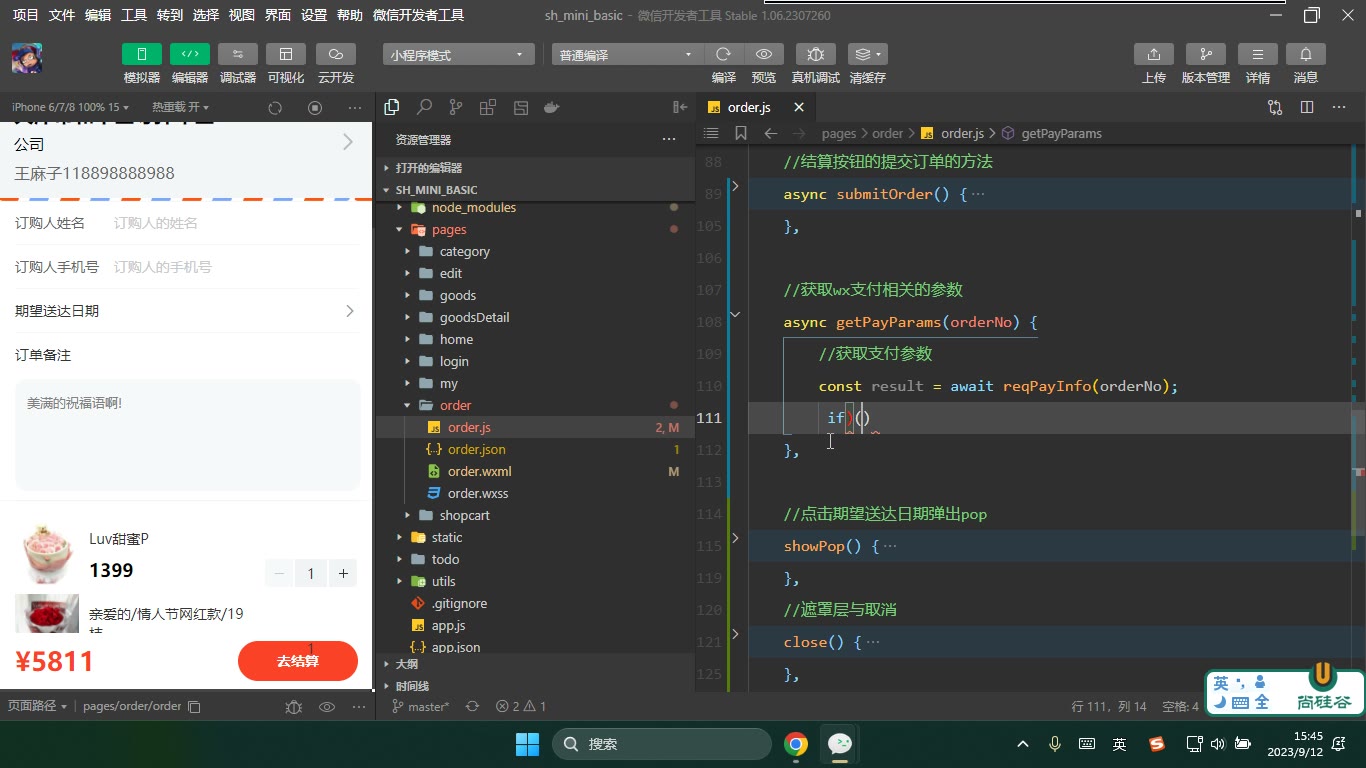Open the Docker whale icon in sidebar
This screenshot has height=768, width=1366.
(x=551, y=107)
